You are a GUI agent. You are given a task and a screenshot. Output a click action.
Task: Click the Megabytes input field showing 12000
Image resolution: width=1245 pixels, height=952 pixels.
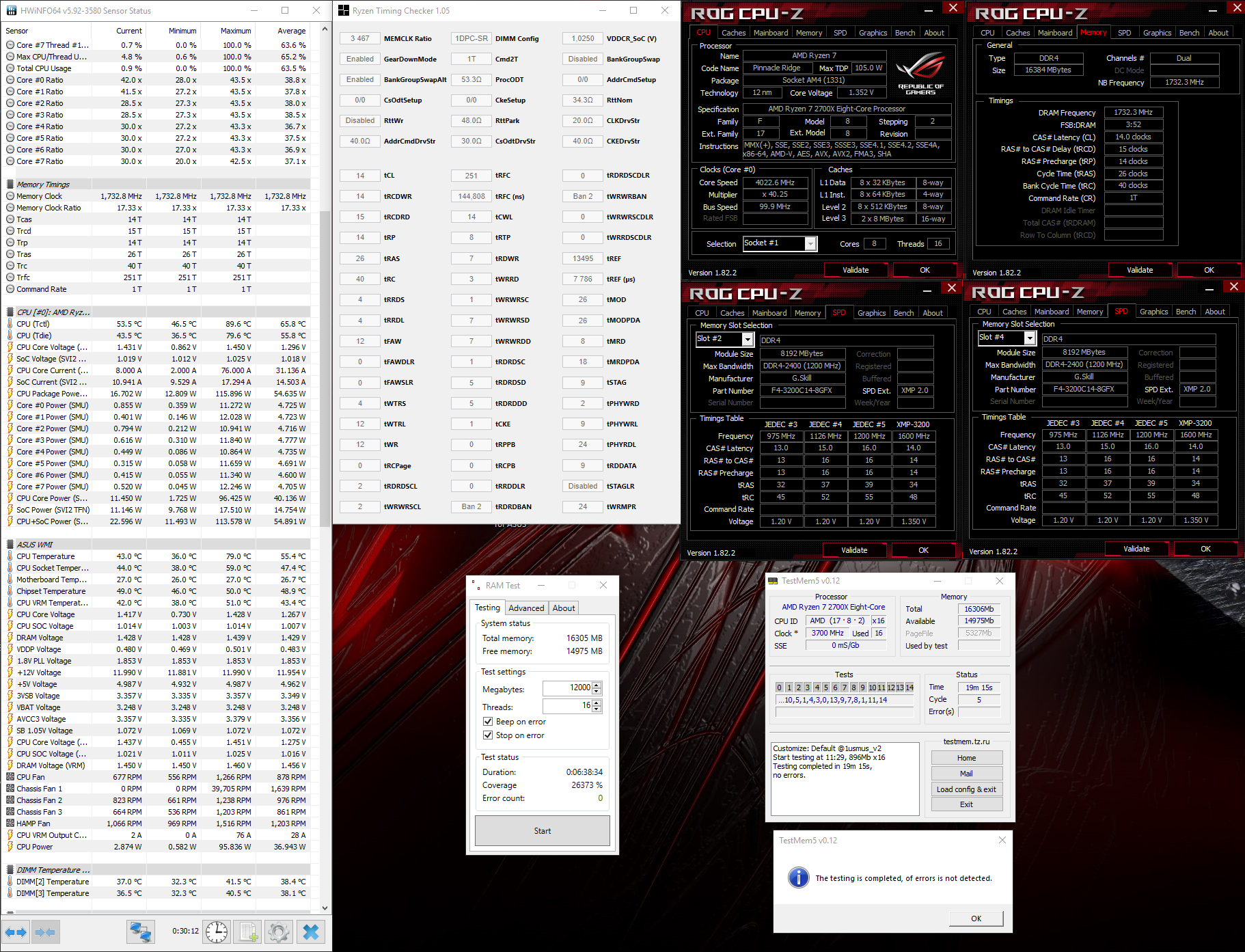567,688
